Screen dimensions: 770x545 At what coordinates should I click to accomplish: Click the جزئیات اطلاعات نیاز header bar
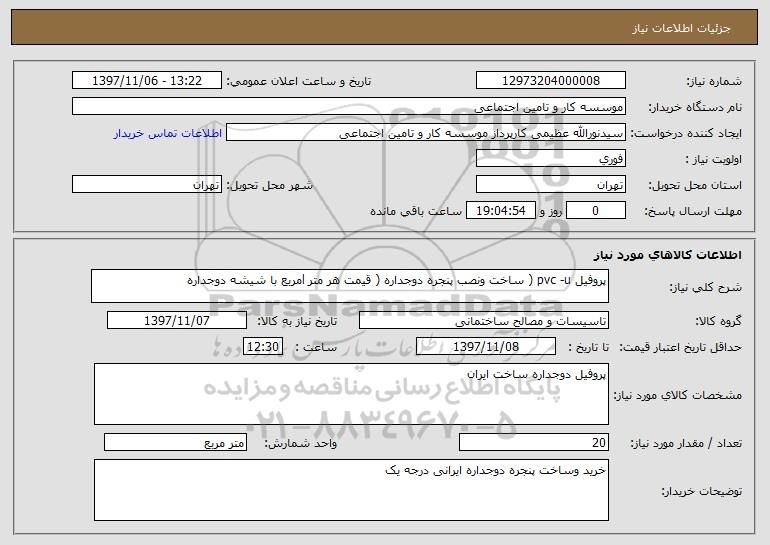point(385,28)
